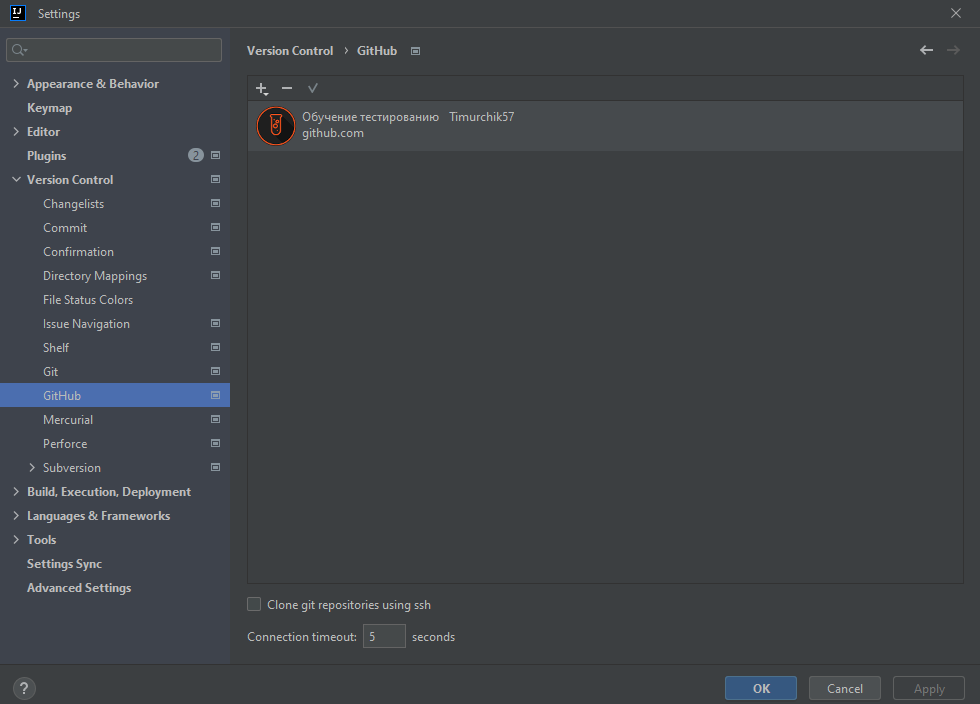Close the Settings dialog window

pos(956,13)
